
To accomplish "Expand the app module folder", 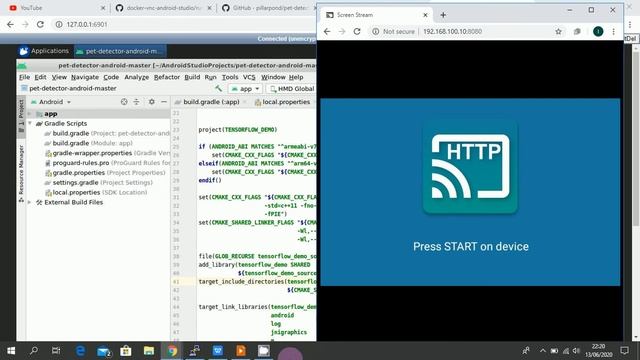I will [x=29, y=114].
